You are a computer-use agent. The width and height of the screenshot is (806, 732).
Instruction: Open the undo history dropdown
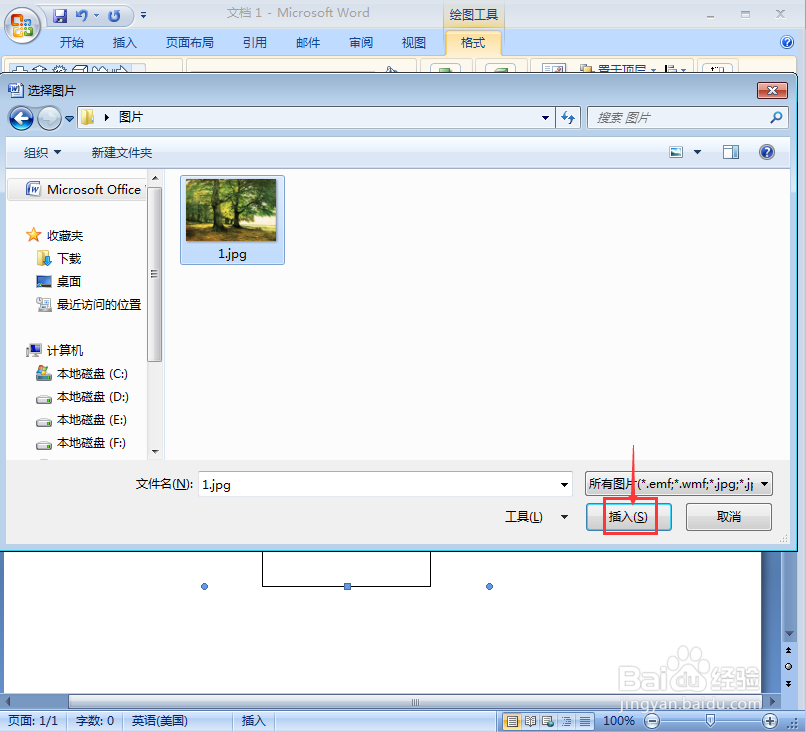[97, 15]
